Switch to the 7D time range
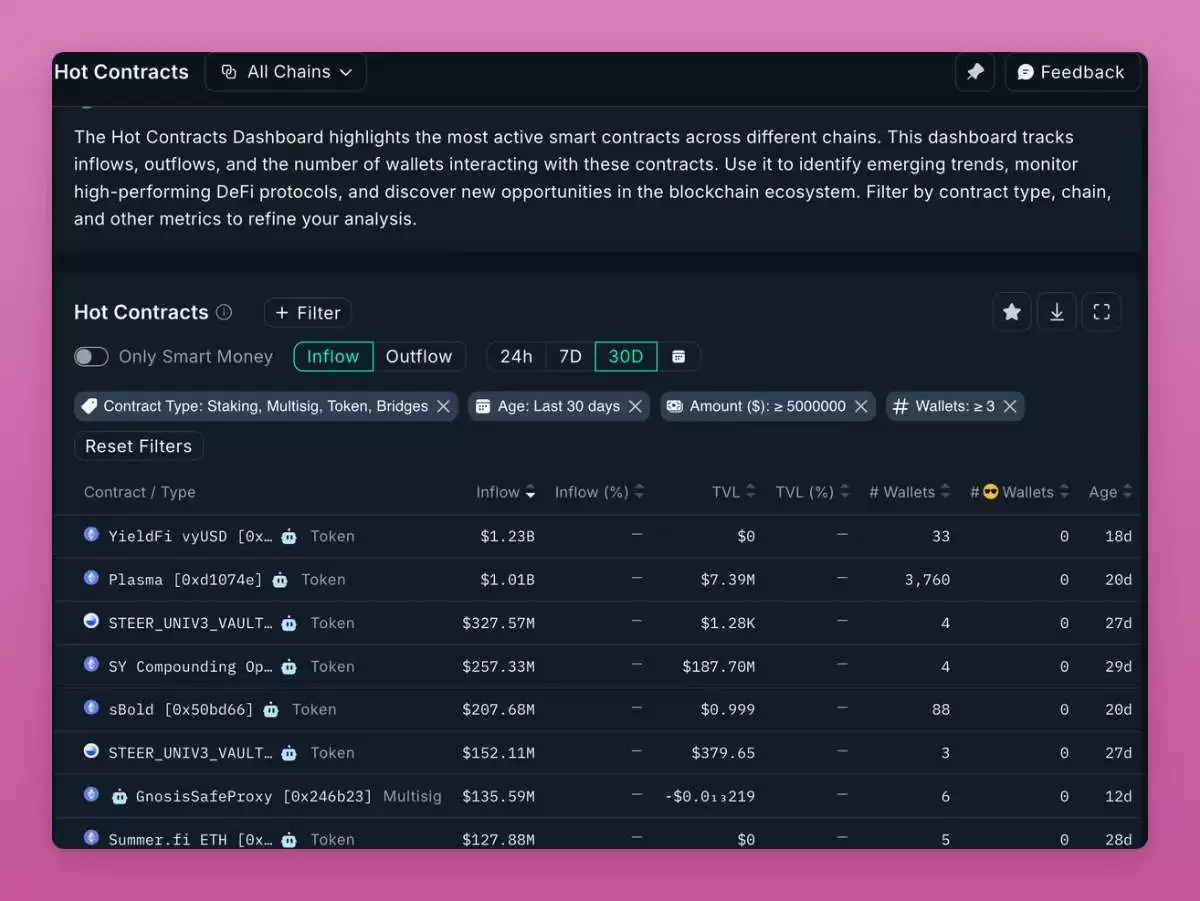 point(570,357)
